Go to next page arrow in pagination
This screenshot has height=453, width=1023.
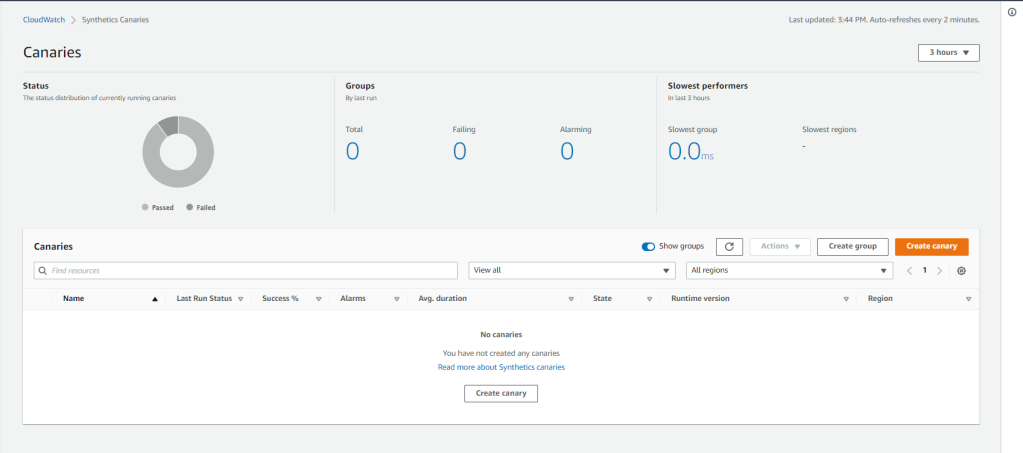(x=939, y=271)
